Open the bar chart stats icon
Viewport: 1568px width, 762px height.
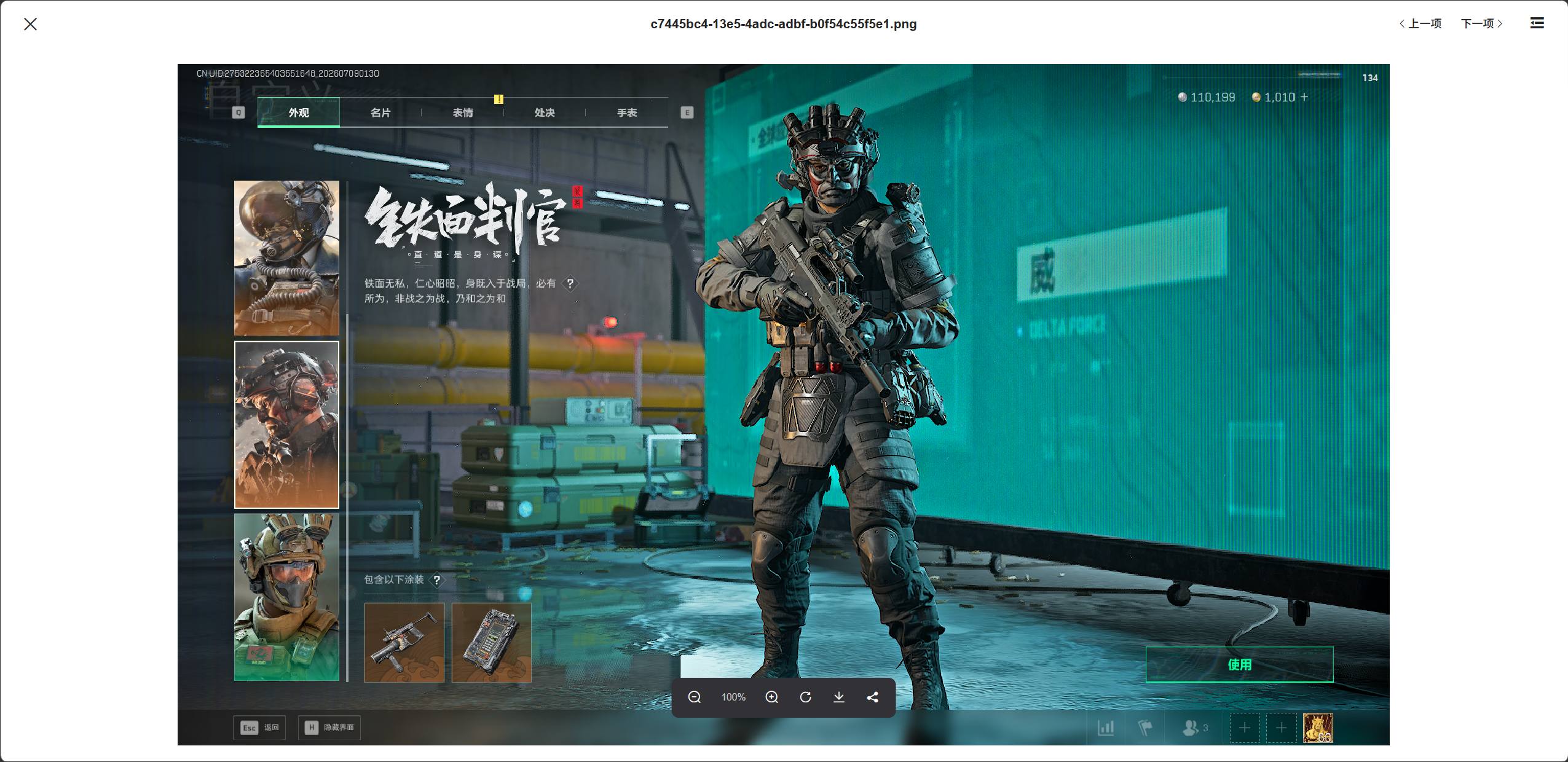click(1106, 728)
